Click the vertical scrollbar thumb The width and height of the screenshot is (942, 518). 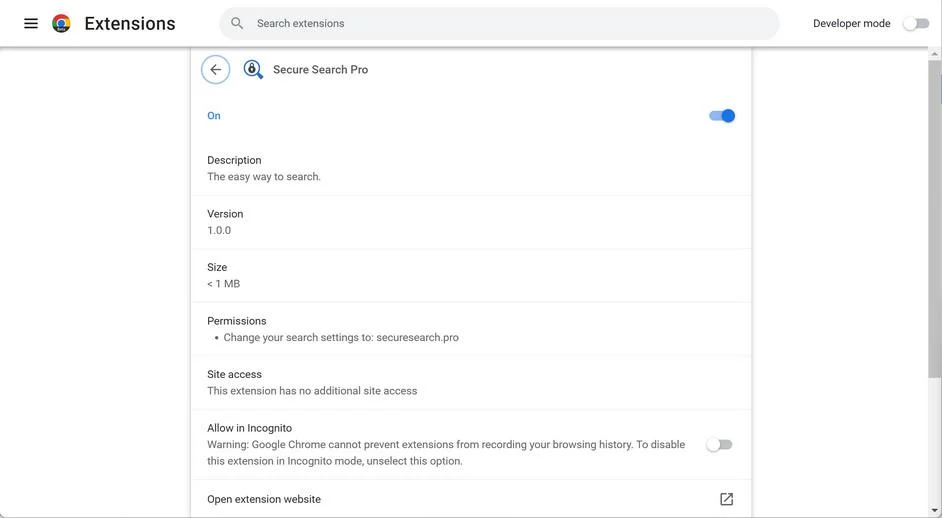(934, 219)
